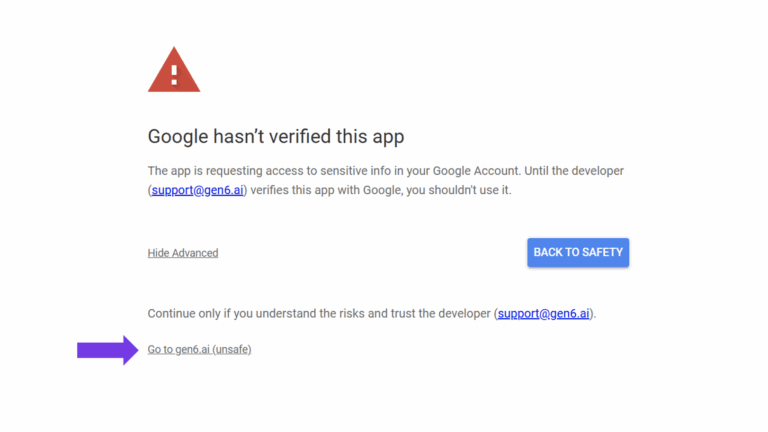Open the Go to gen6.ai (unsafe) link
Image resolution: width=768 pixels, height=432 pixels.
click(x=199, y=349)
